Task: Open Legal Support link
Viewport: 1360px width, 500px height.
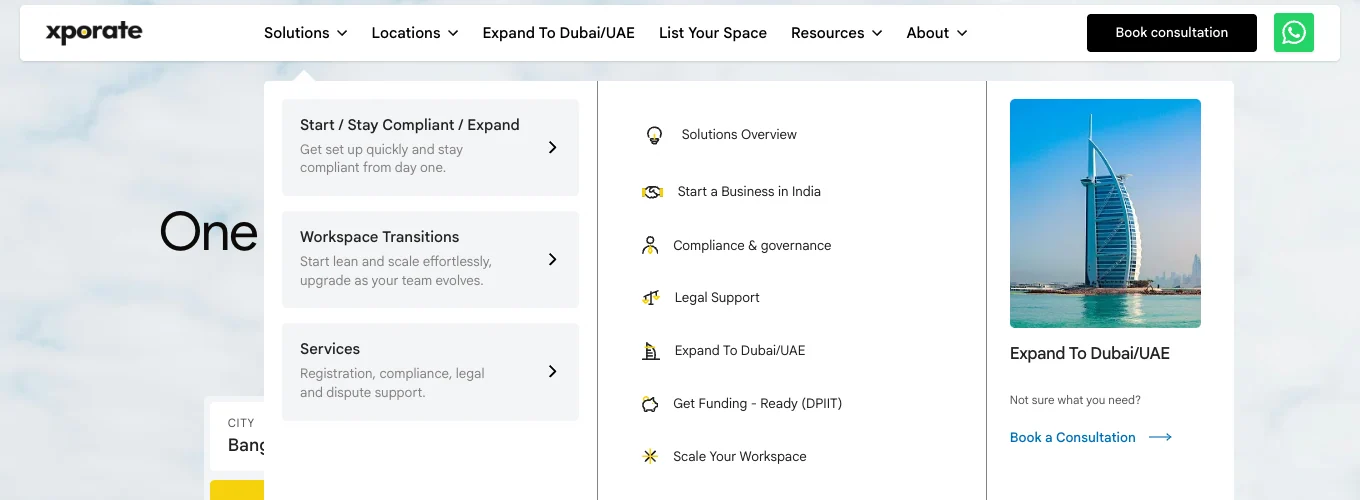Action: [x=717, y=298]
